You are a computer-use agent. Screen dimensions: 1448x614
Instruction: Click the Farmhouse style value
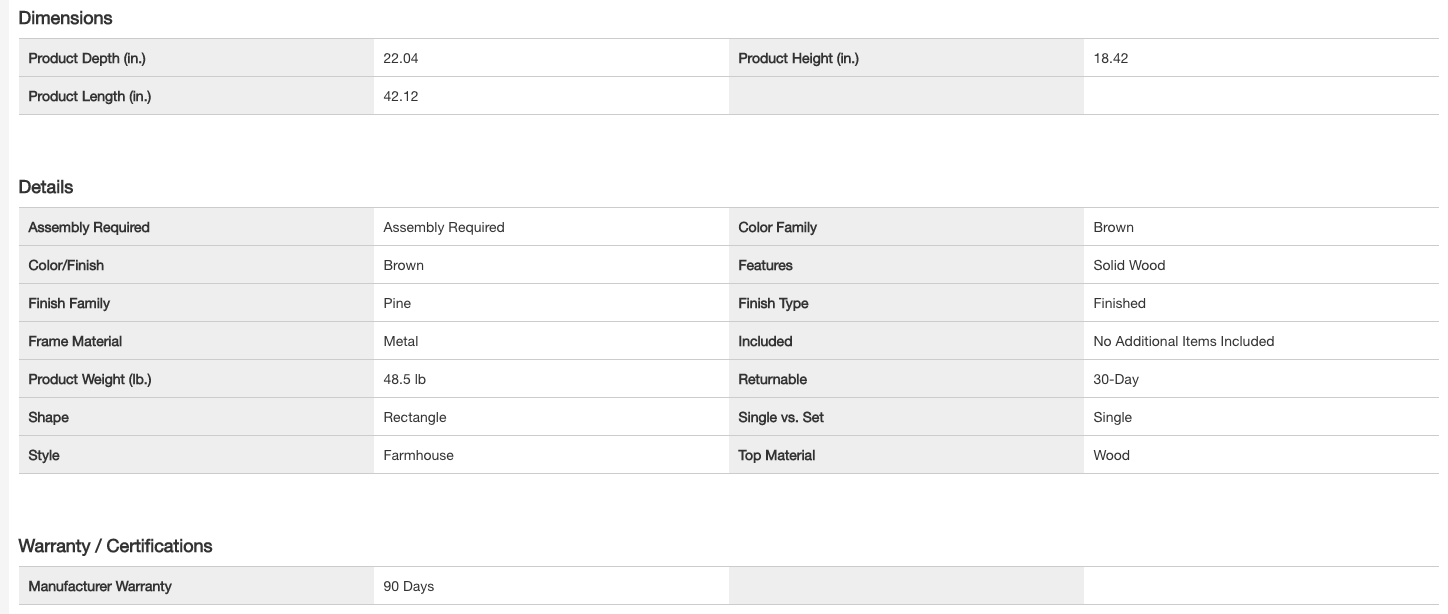(418, 456)
